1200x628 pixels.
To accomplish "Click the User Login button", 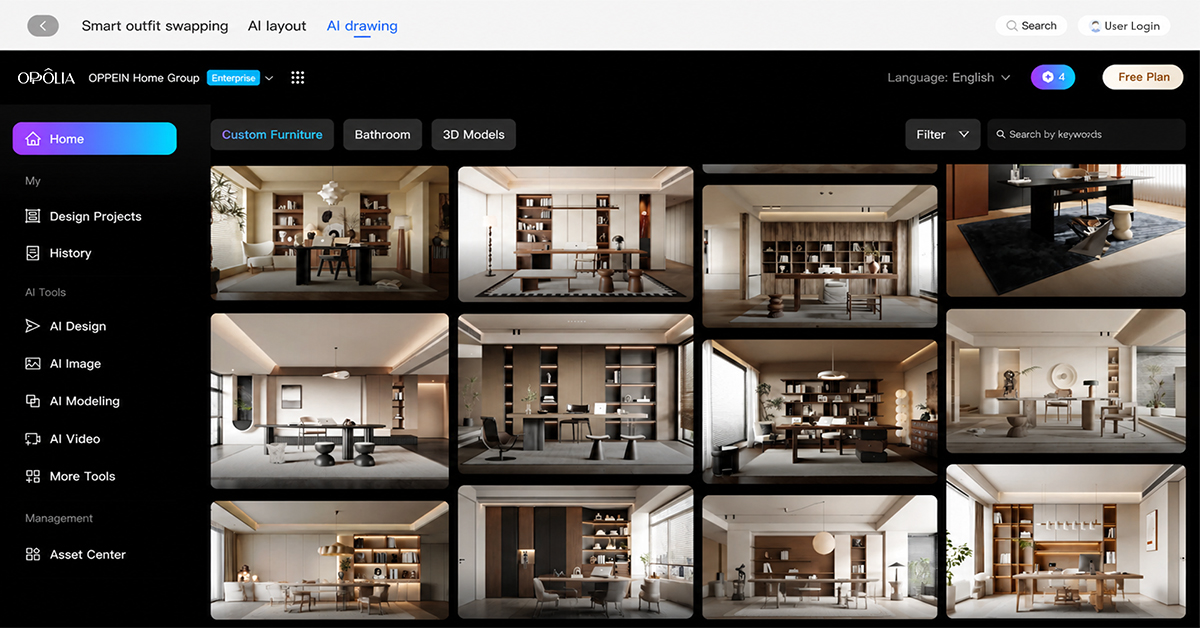I will tap(1126, 26).
